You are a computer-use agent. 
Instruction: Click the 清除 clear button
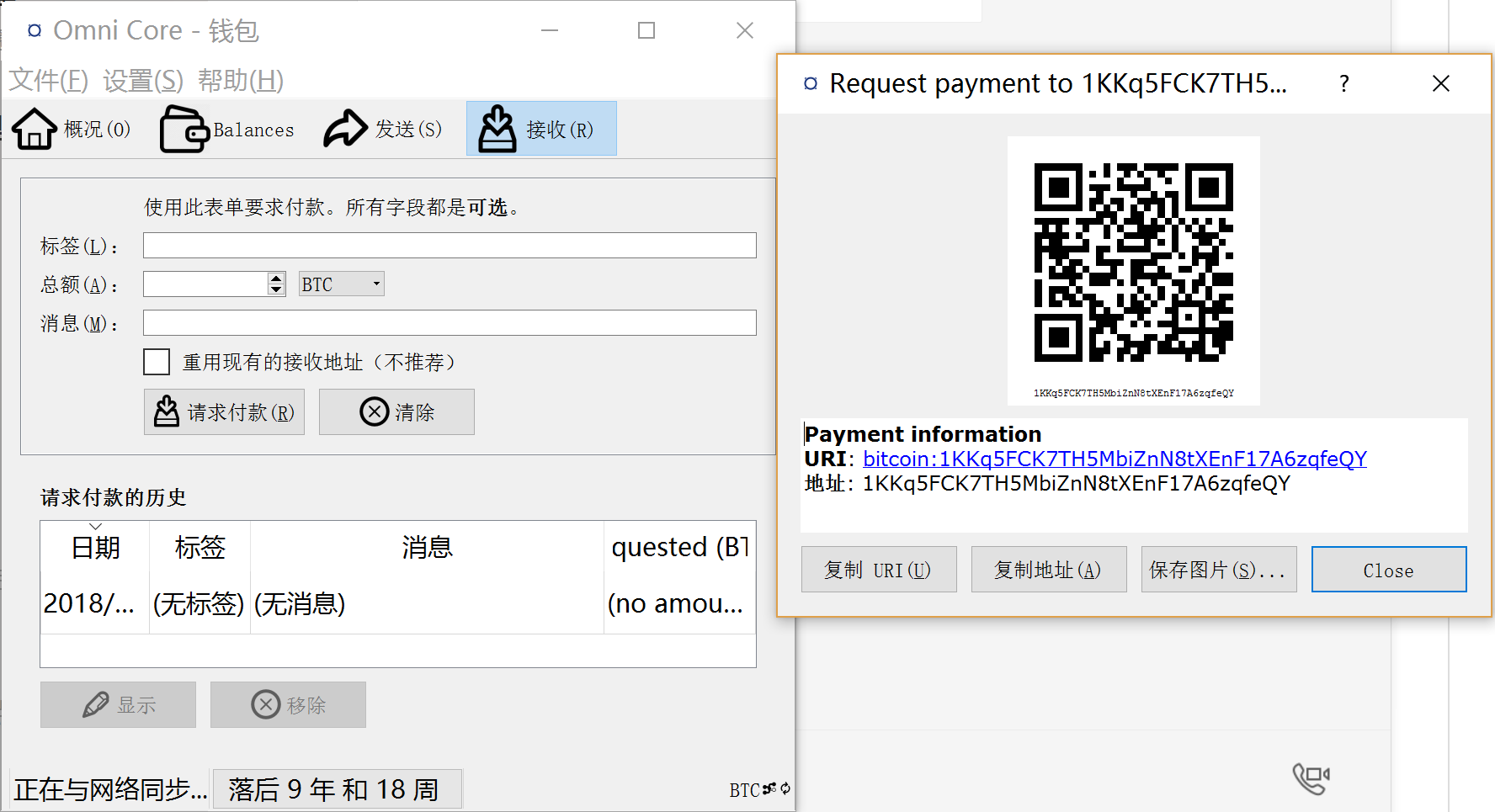(x=396, y=411)
